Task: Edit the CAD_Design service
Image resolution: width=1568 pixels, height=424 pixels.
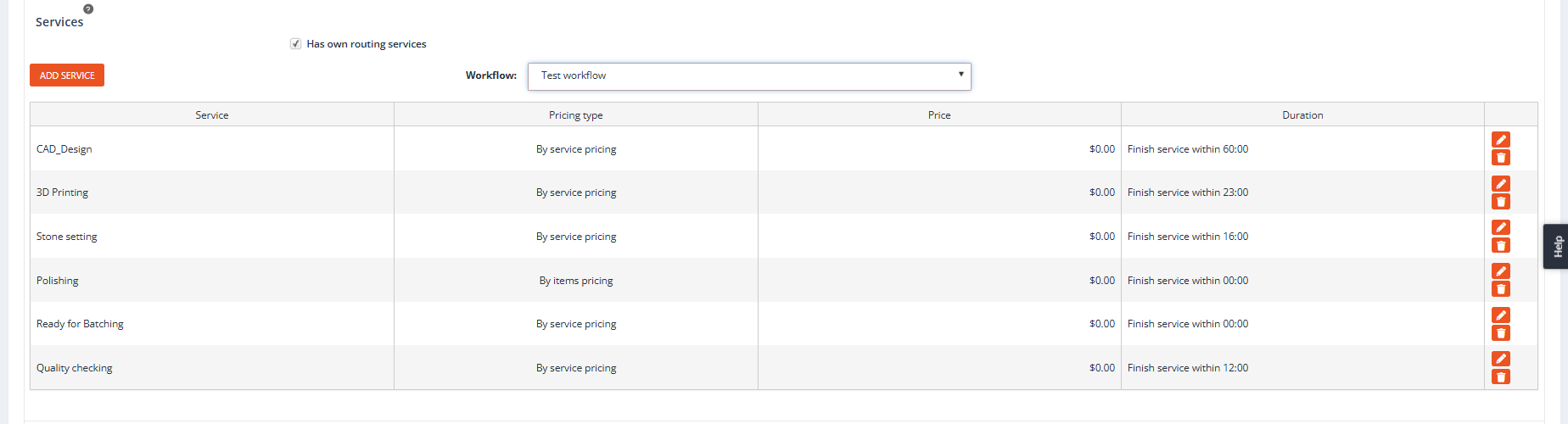Action: click(x=1500, y=140)
